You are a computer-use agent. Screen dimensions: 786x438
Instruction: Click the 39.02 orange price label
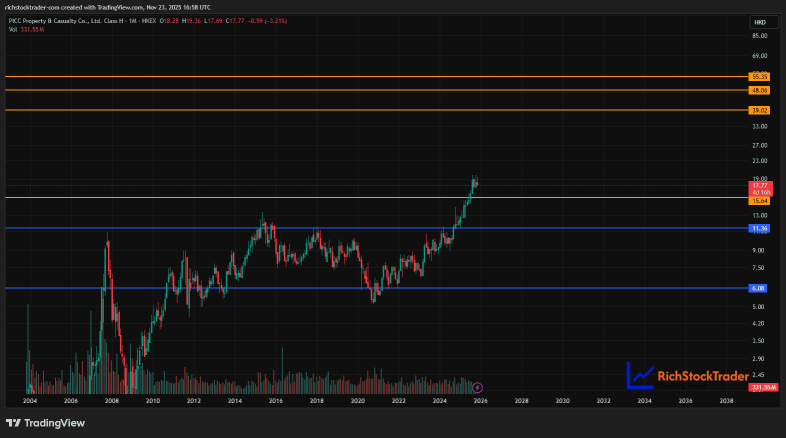759,110
